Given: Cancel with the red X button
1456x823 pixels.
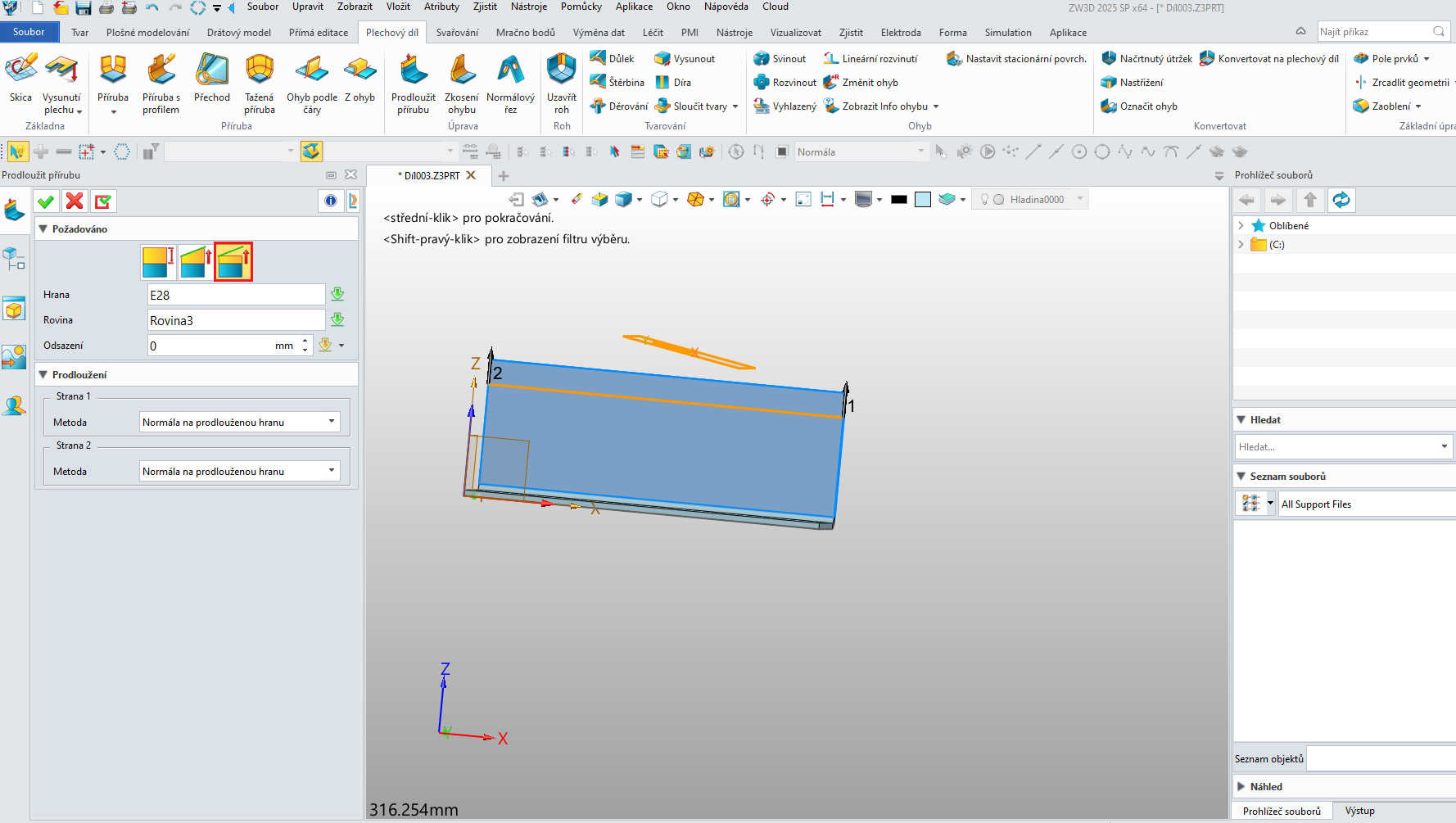Looking at the screenshot, I should 75,201.
